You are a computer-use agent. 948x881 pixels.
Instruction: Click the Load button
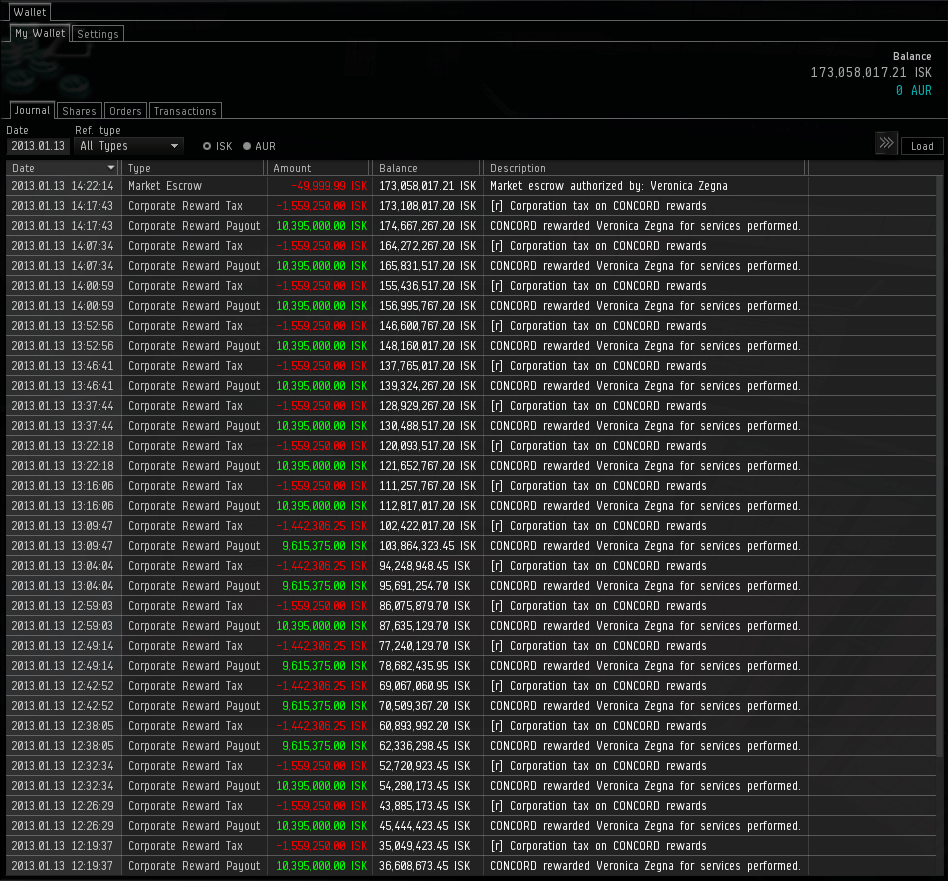click(x=922, y=146)
